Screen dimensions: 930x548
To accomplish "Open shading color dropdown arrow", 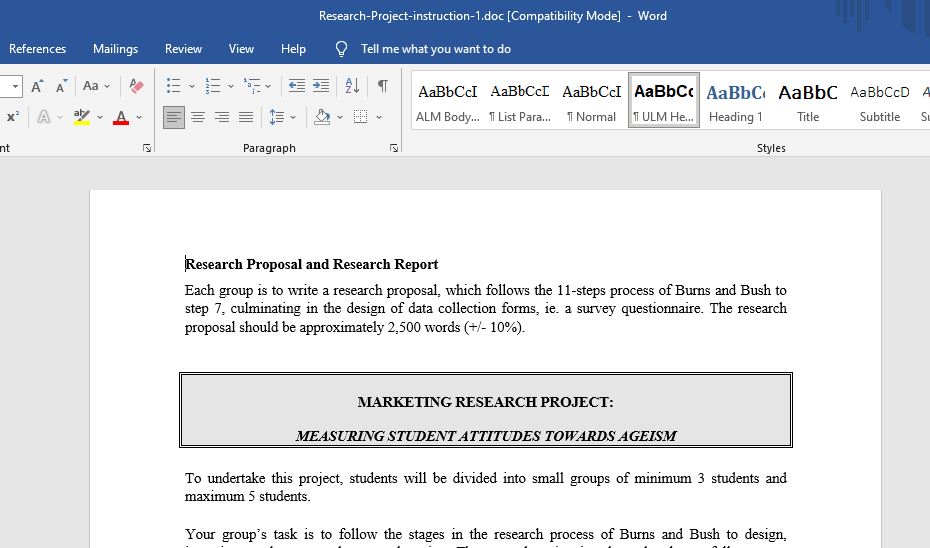I will point(340,117).
